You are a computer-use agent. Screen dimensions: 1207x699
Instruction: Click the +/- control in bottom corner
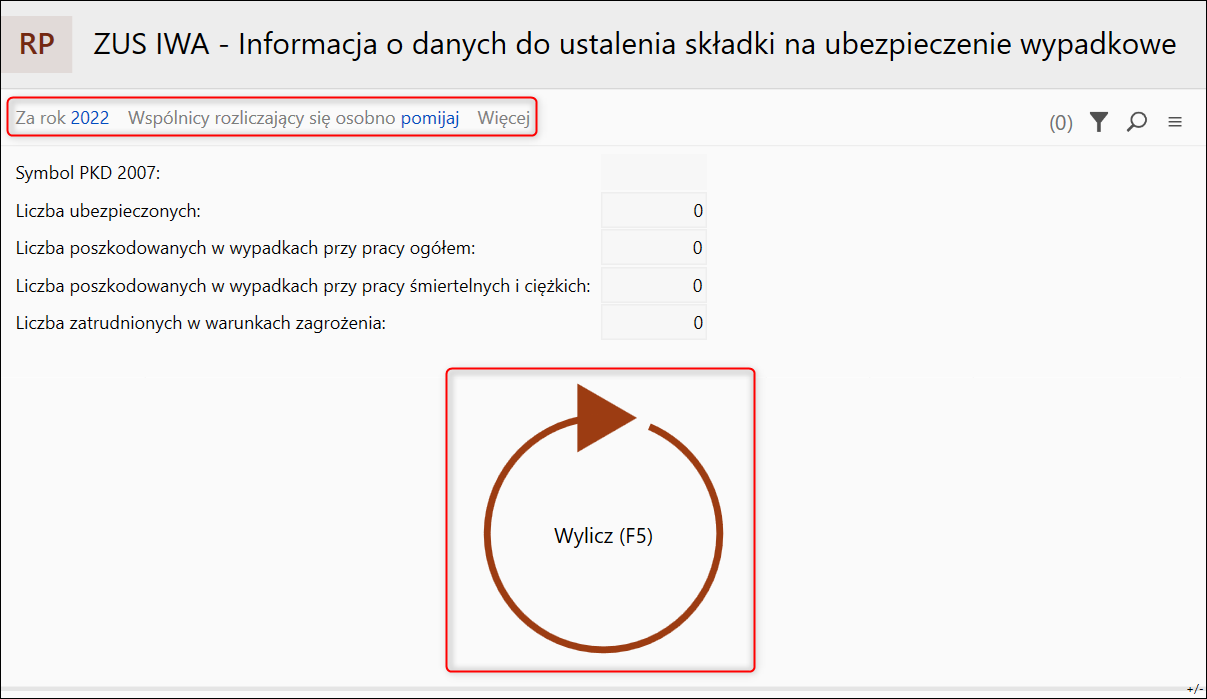pyautogui.click(x=1194, y=689)
